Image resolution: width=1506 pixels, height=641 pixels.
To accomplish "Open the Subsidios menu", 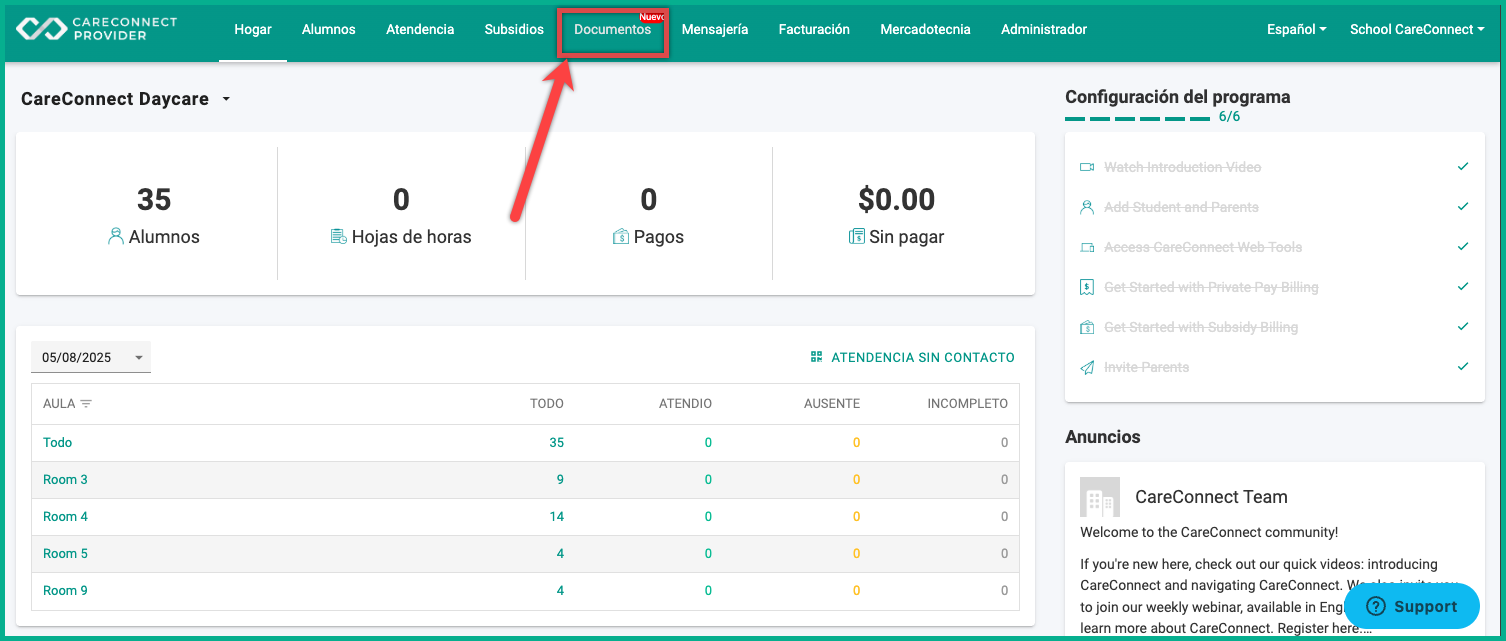I will tap(514, 29).
